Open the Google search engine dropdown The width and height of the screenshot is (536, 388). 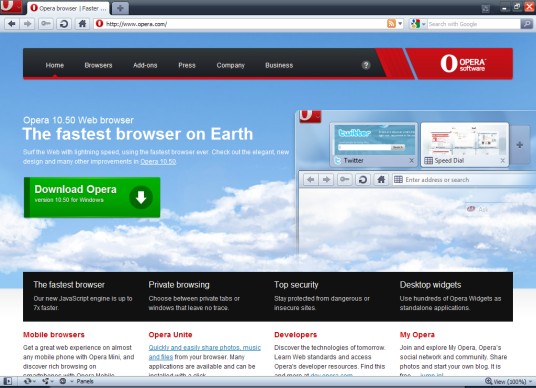(x=418, y=24)
